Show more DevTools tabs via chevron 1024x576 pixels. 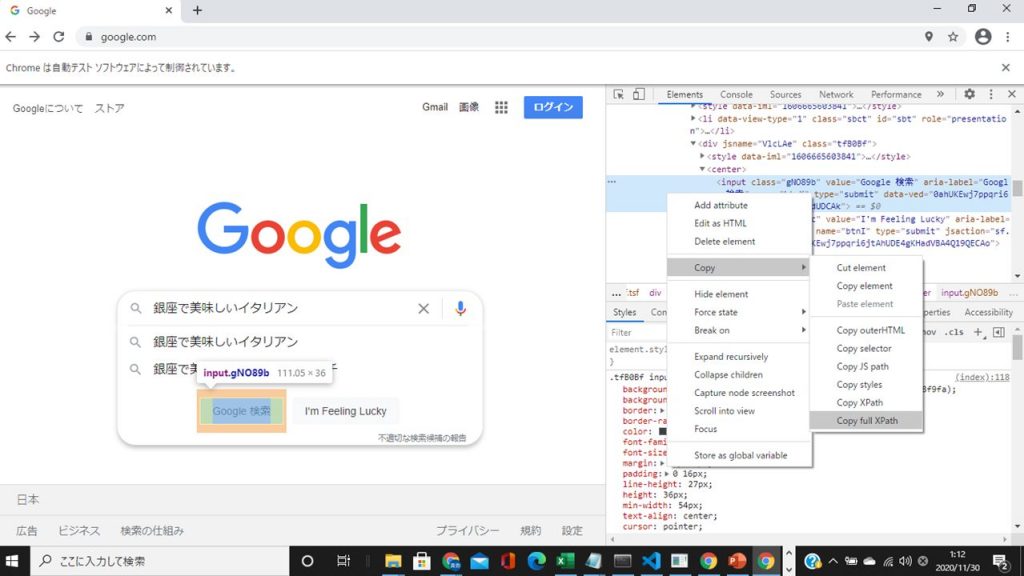coord(940,94)
